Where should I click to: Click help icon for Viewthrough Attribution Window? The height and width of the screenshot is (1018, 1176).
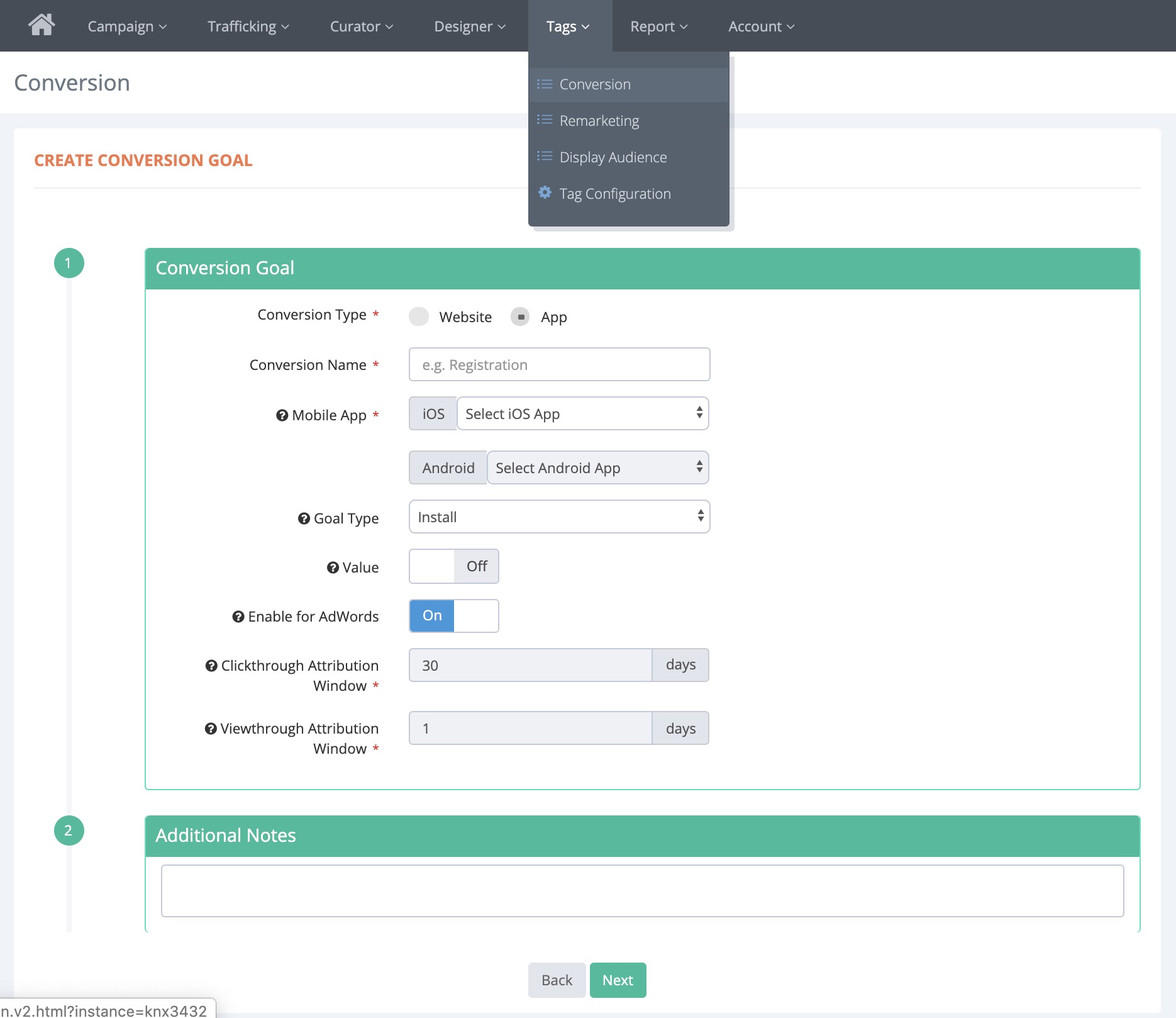click(211, 729)
